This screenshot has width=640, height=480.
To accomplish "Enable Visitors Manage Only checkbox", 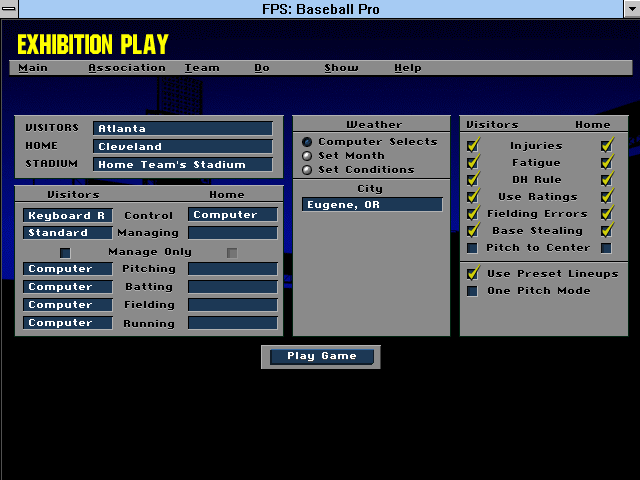I will point(66,252).
